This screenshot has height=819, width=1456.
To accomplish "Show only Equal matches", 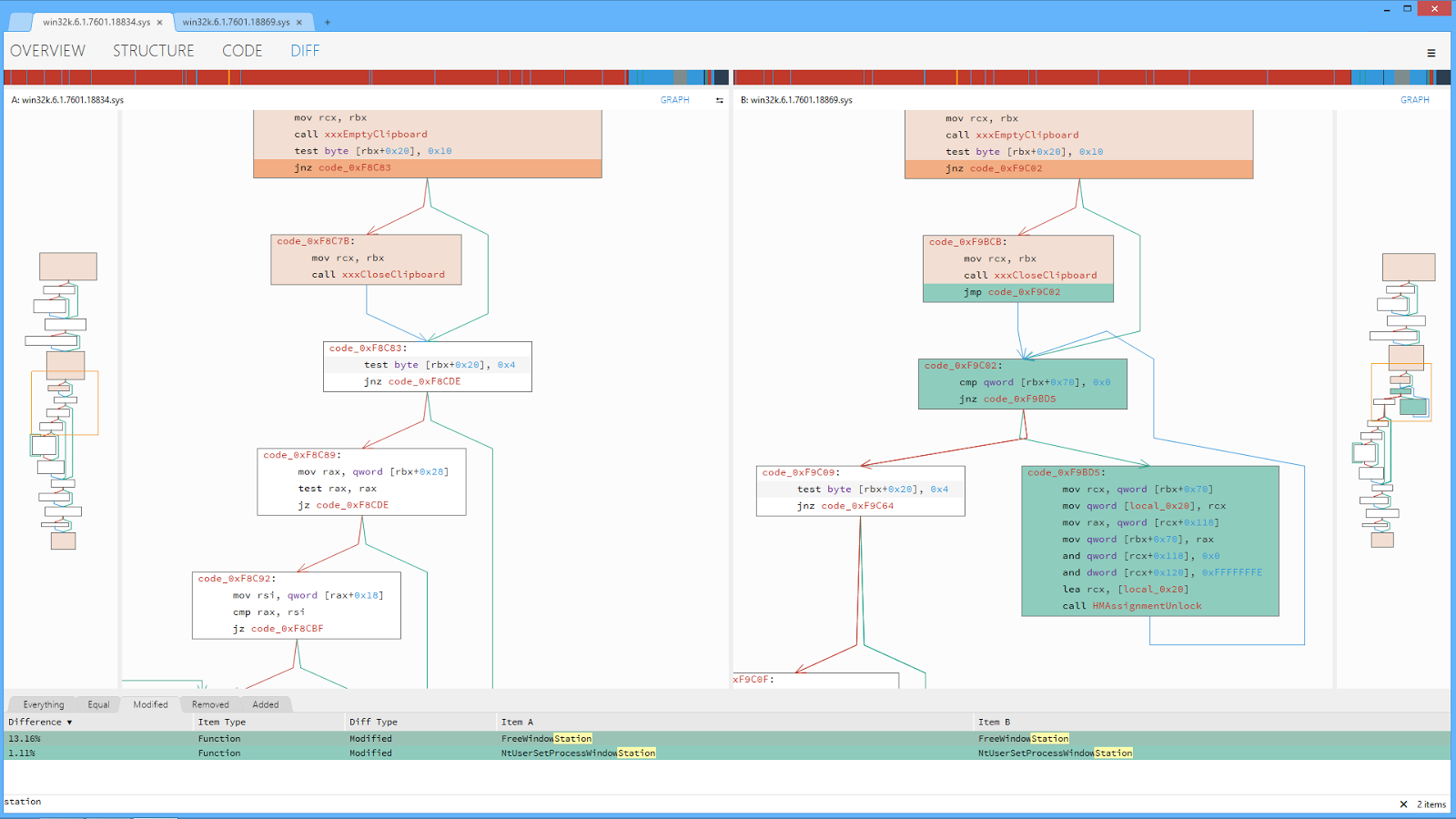I will coord(97,703).
